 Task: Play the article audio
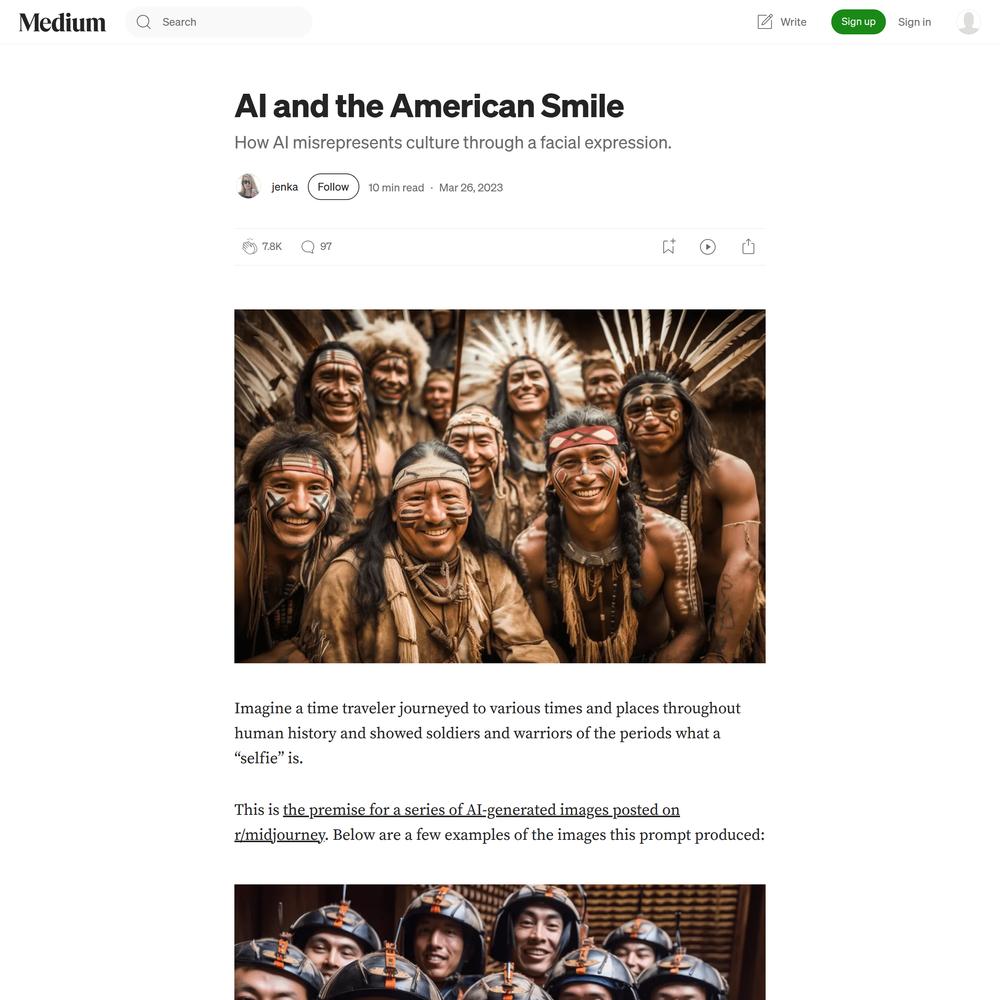707,247
